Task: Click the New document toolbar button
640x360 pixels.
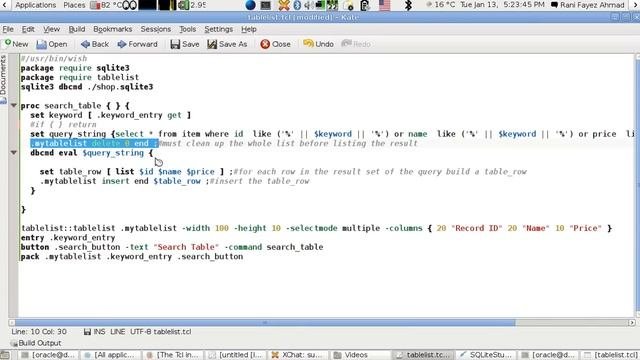Action: coord(16,44)
